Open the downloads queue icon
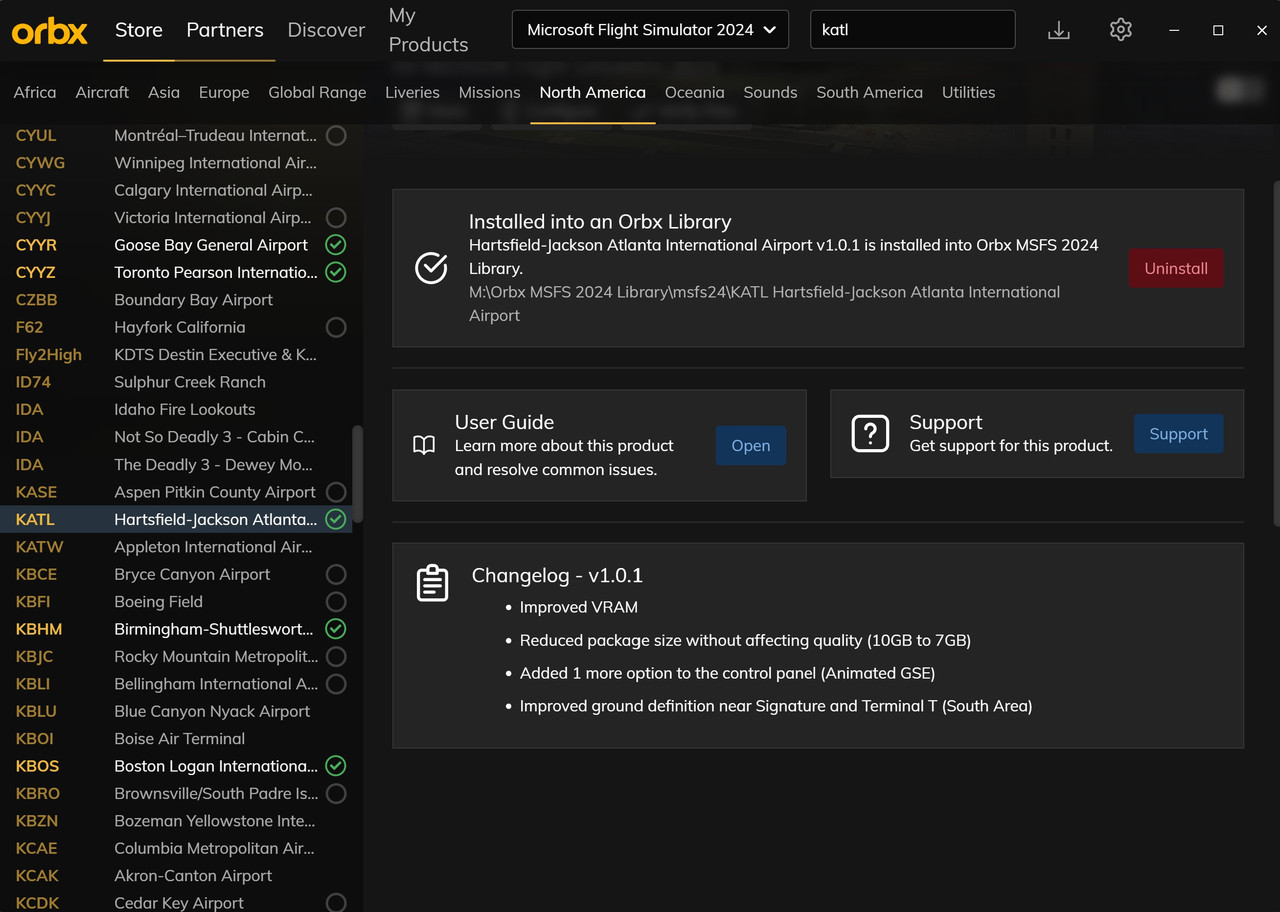 [1059, 30]
